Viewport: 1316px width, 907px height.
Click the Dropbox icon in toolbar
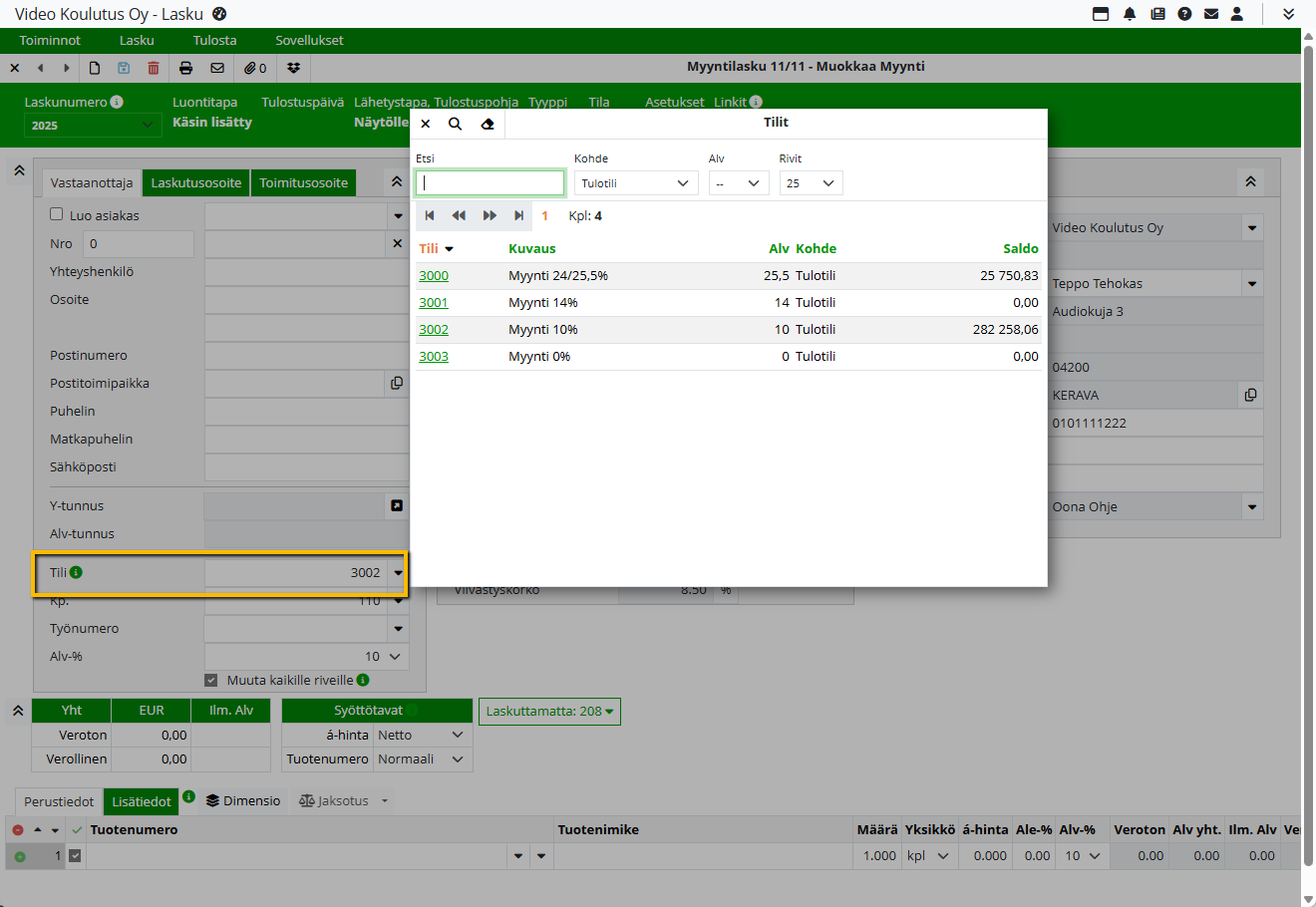click(293, 68)
